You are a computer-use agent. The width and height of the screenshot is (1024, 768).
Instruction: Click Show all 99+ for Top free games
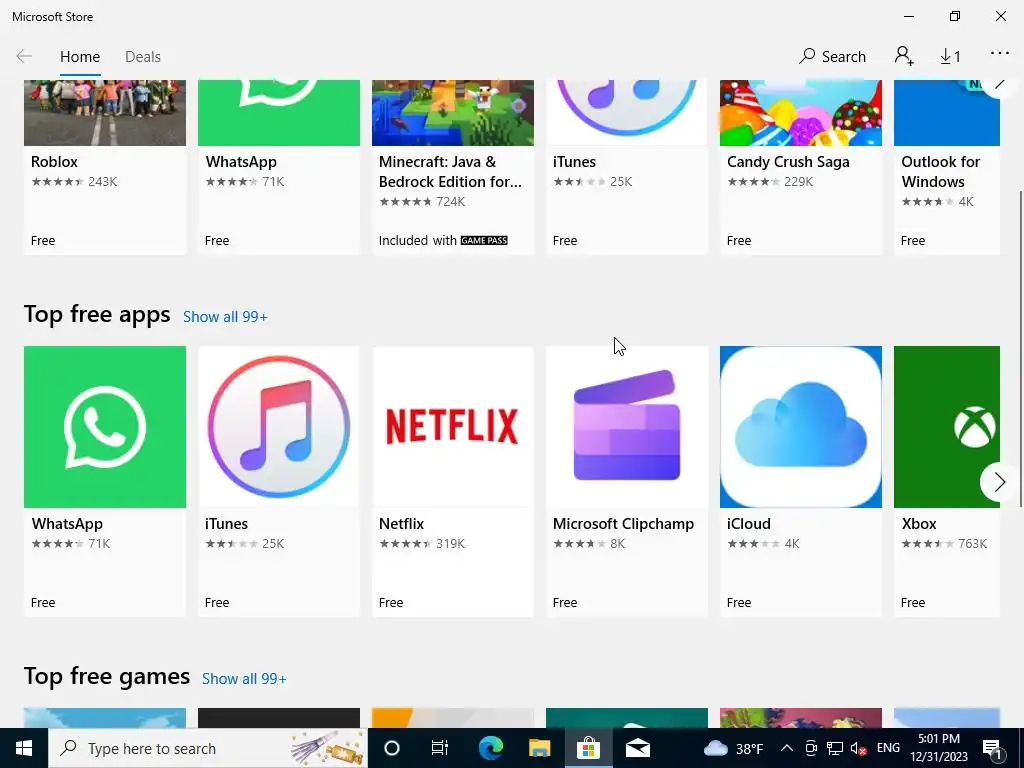pyautogui.click(x=244, y=679)
